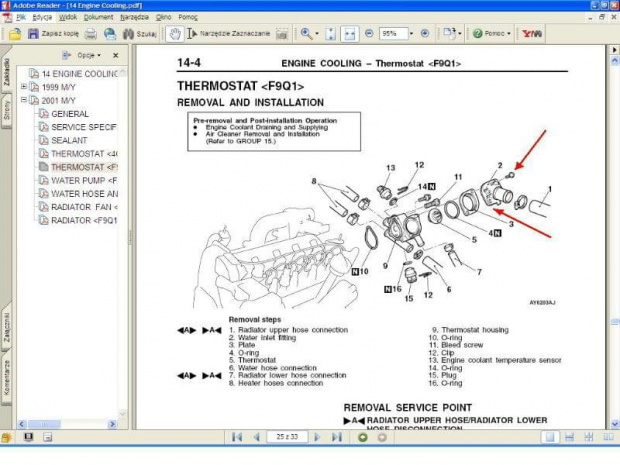
Task: Switch to the Zakładki side tab
Action: click(6, 72)
